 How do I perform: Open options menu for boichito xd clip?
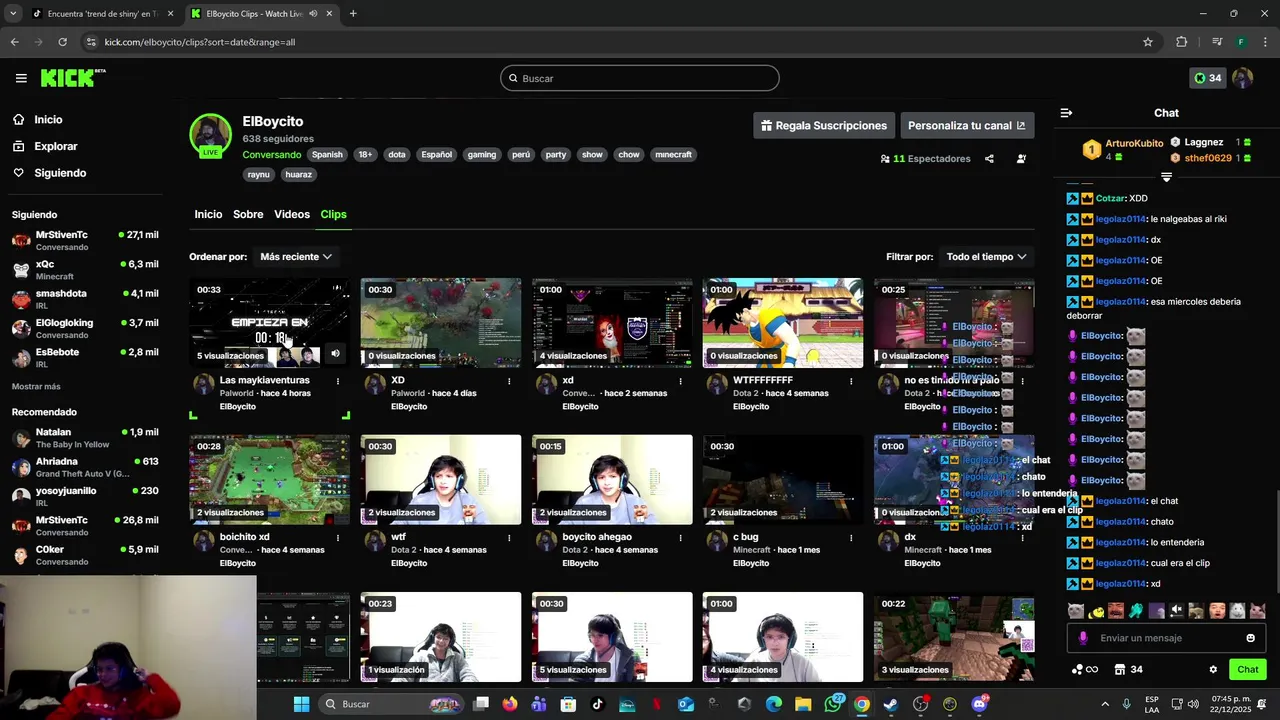tap(338, 537)
